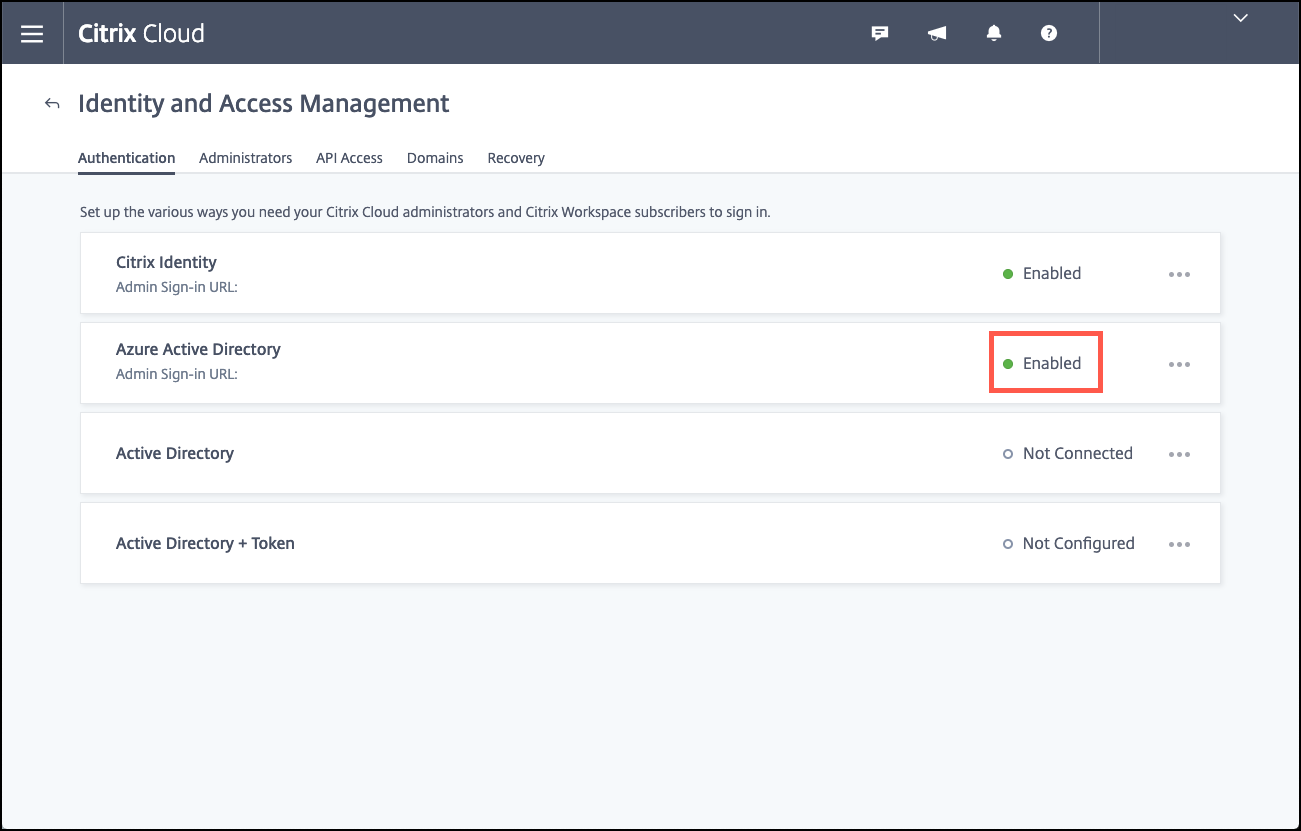Image resolution: width=1301 pixels, height=831 pixels.
Task: Click the help question mark icon
Action: pyautogui.click(x=1049, y=33)
